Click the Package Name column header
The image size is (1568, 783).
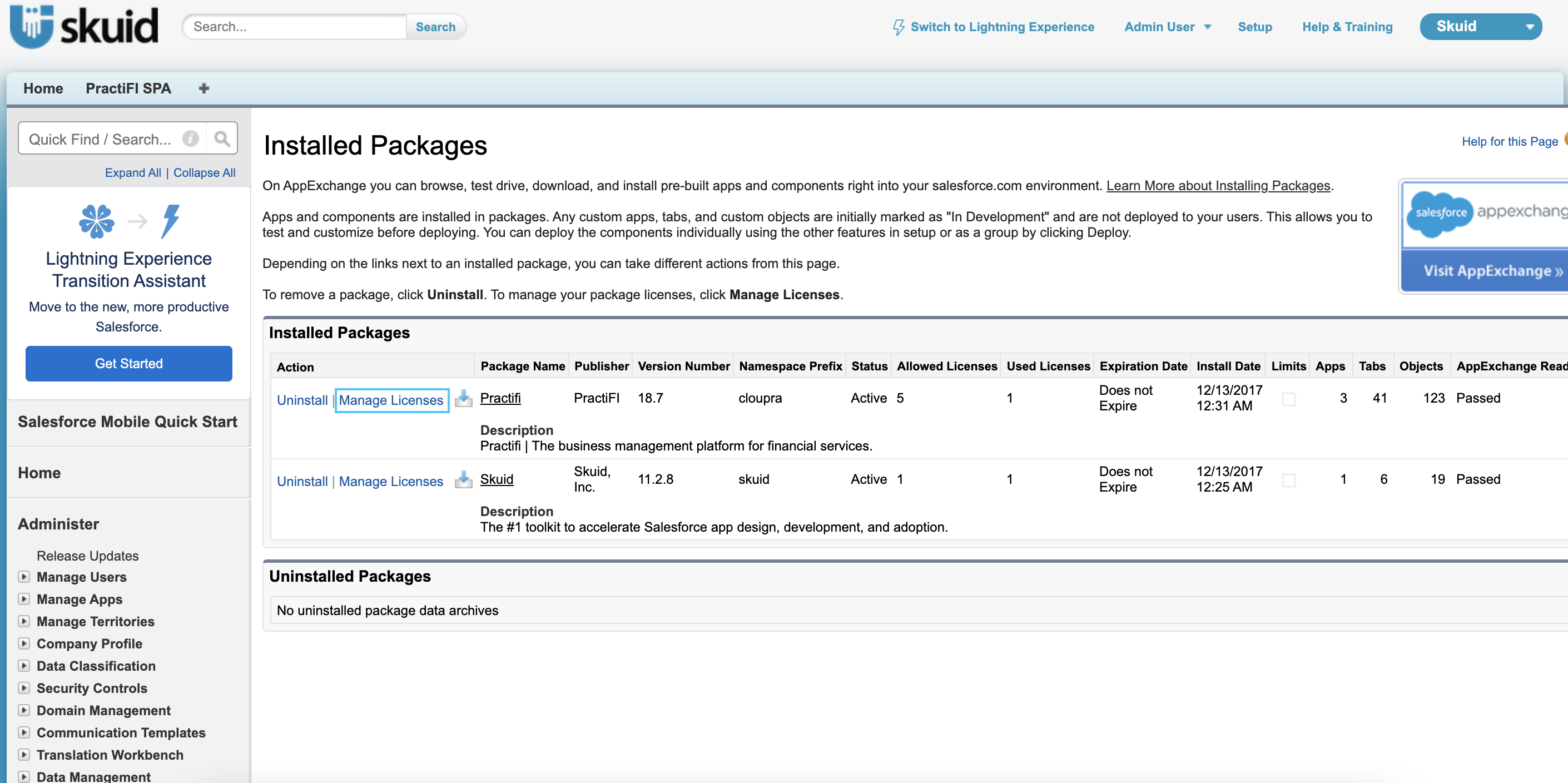522,366
